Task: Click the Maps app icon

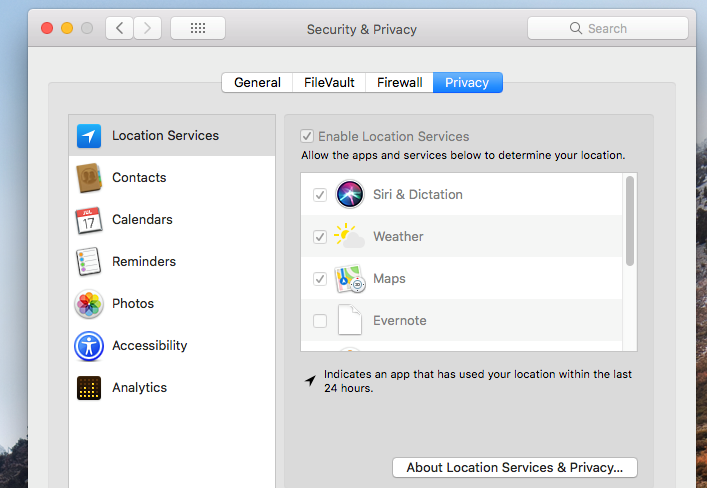Action: [350, 278]
